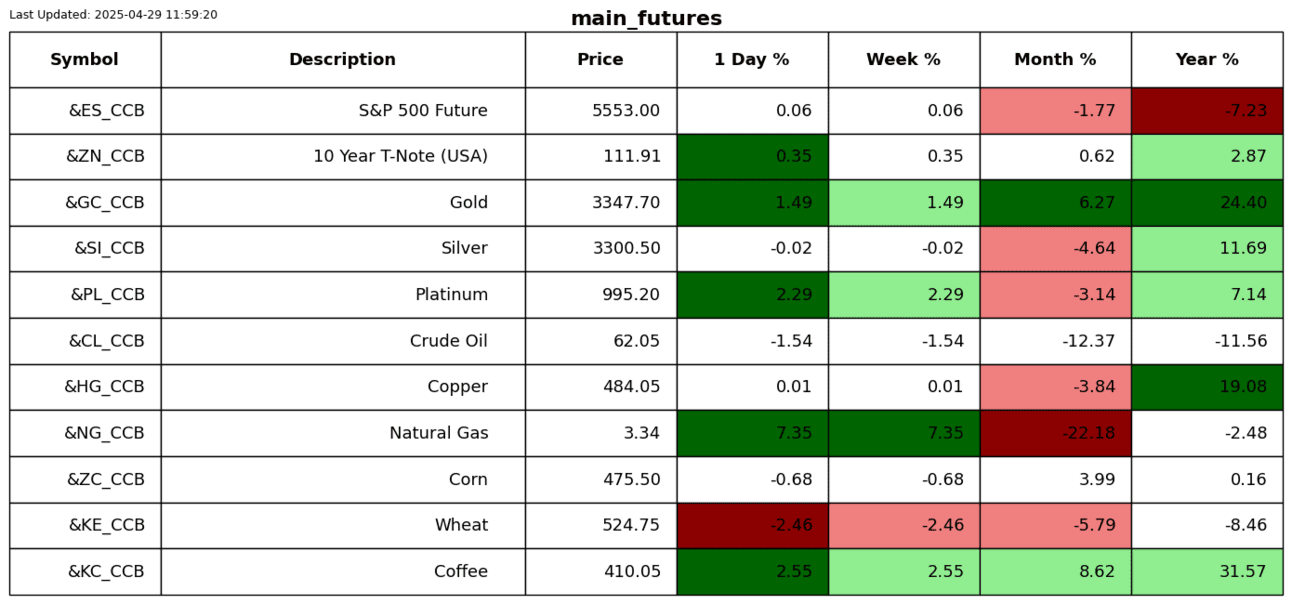Select the Price column header
The height and width of the screenshot is (604, 1292).
pyautogui.click(x=600, y=60)
